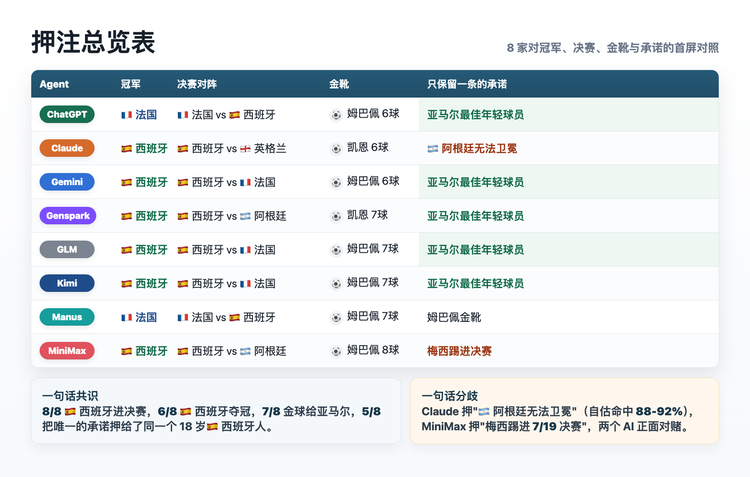Click the soccer ball icon in Claude row

pos(336,149)
